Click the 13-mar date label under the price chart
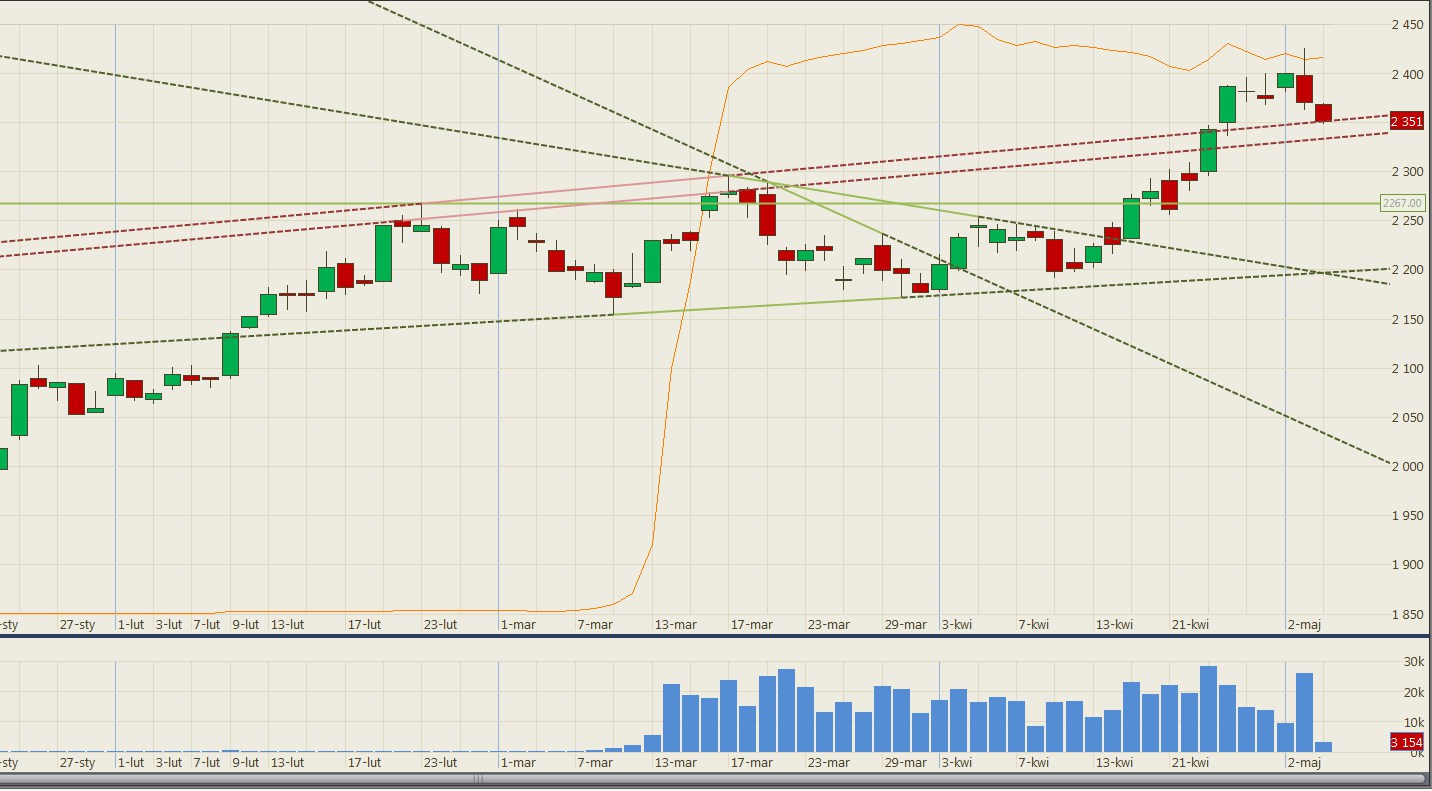Screen dimensions: 1432x791 pyautogui.click(x=676, y=624)
